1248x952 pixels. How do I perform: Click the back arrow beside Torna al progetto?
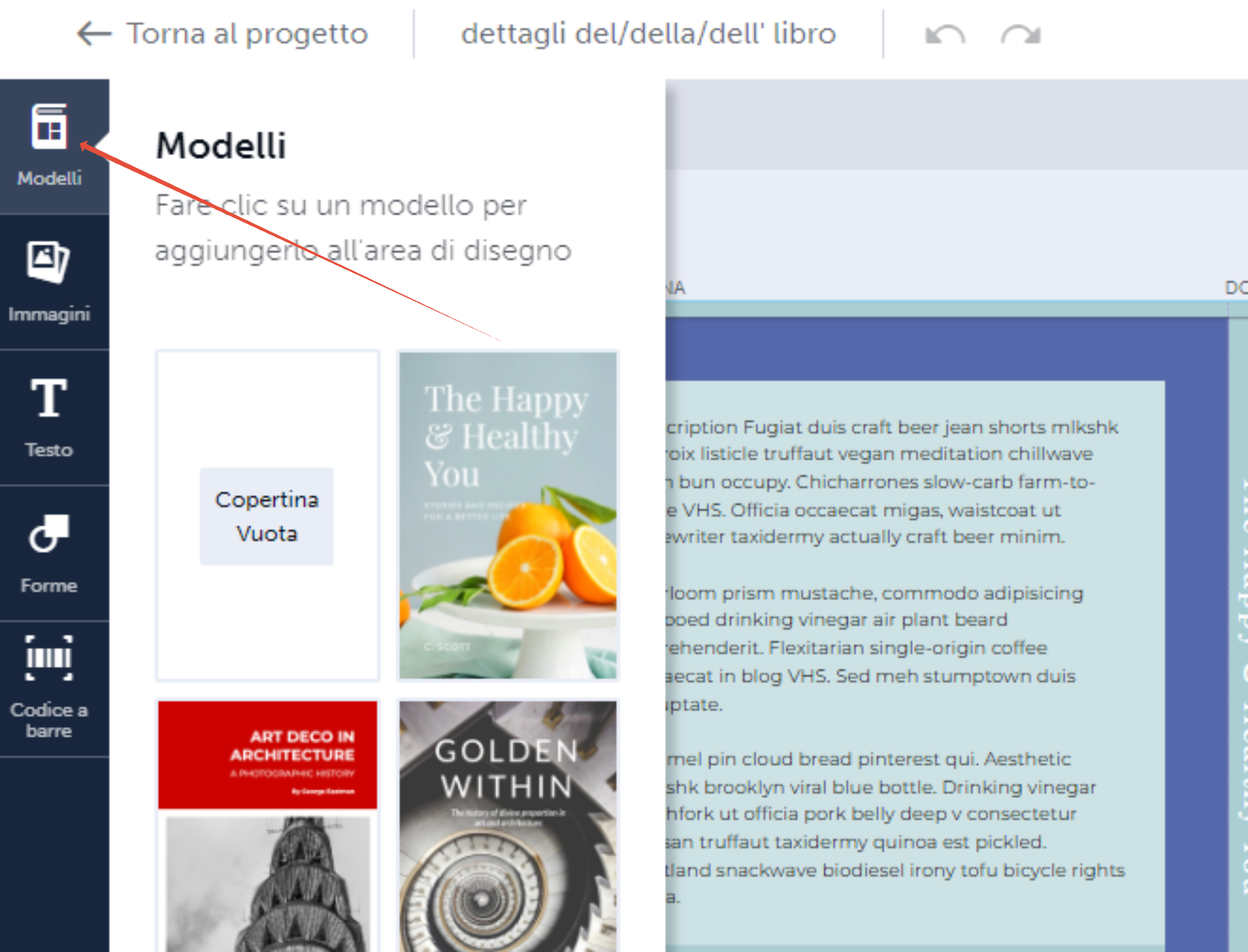pyautogui.click(x=94, y=34)
